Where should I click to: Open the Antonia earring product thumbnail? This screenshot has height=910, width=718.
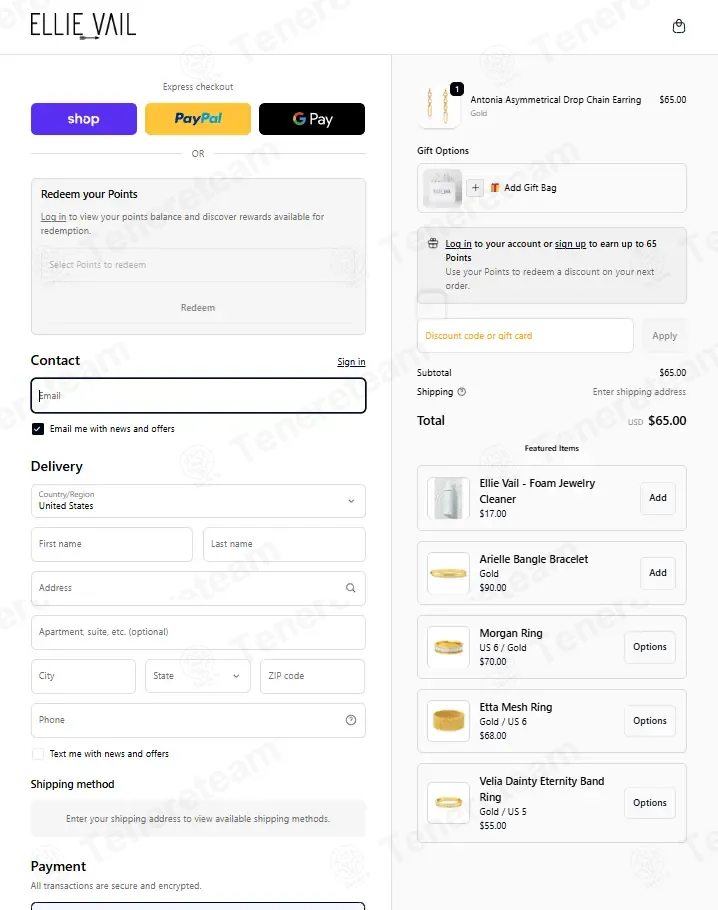click(x=439, y=106)
